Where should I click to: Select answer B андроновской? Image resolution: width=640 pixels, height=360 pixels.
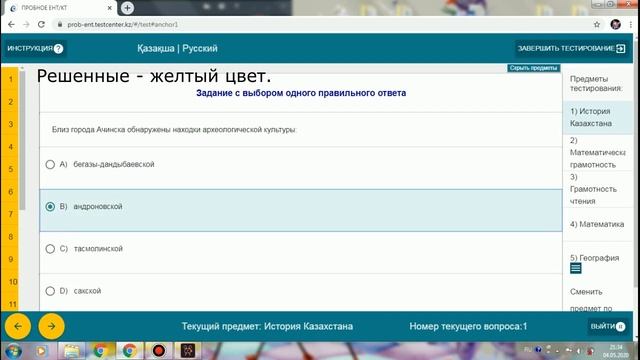[301, 210]
